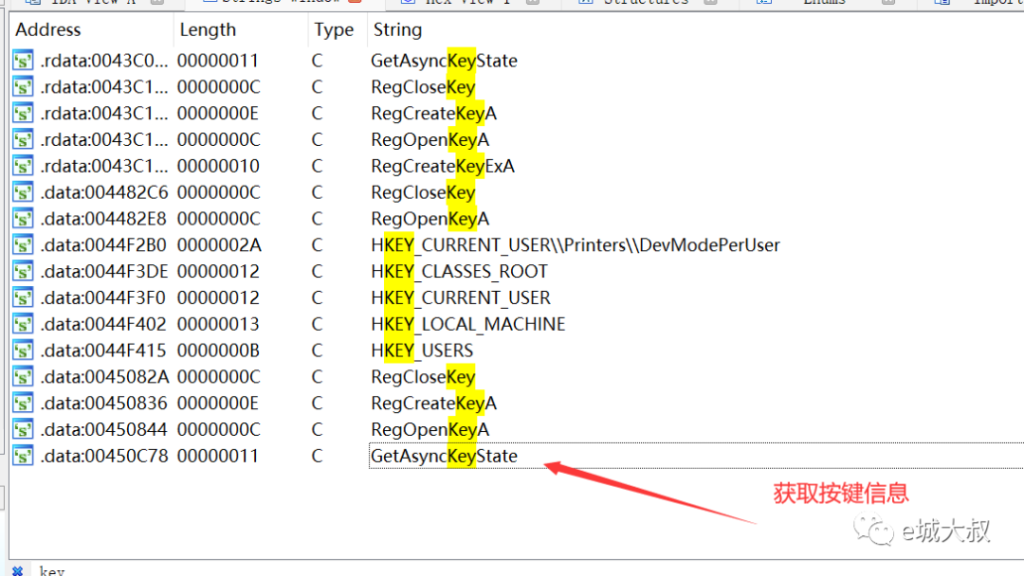The image size is (1024, 576).
Task: Select the HKEY_LOCAL_MACHINE string entry
Action: [468, 324]
